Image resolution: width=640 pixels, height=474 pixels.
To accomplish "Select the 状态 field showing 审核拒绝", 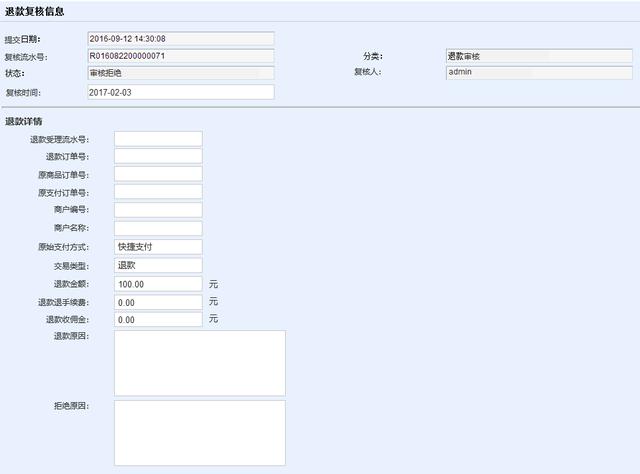I will (181, 73).
